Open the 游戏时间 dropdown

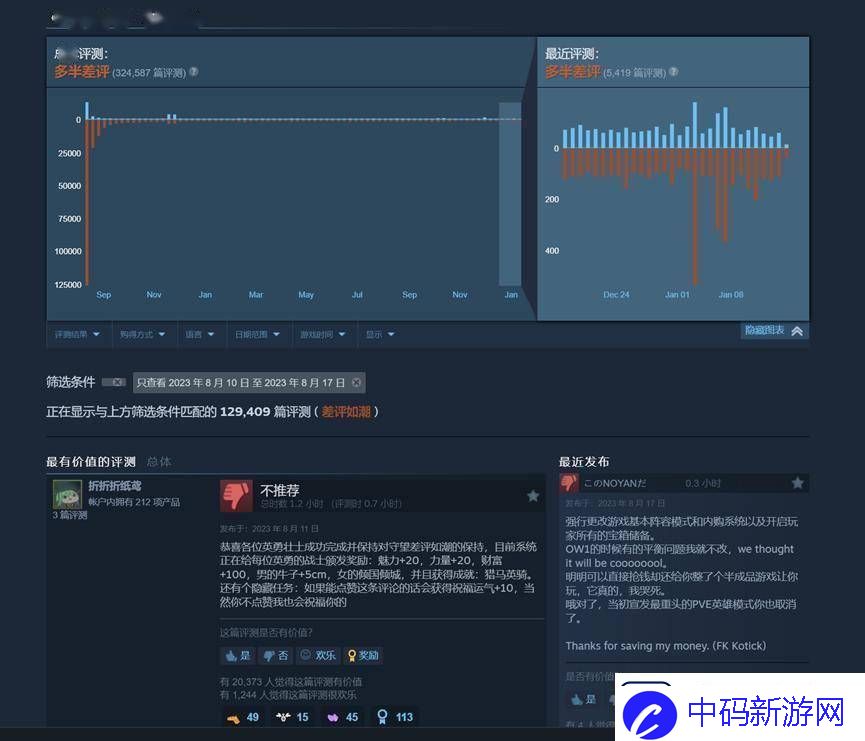(x=323, y=334)
